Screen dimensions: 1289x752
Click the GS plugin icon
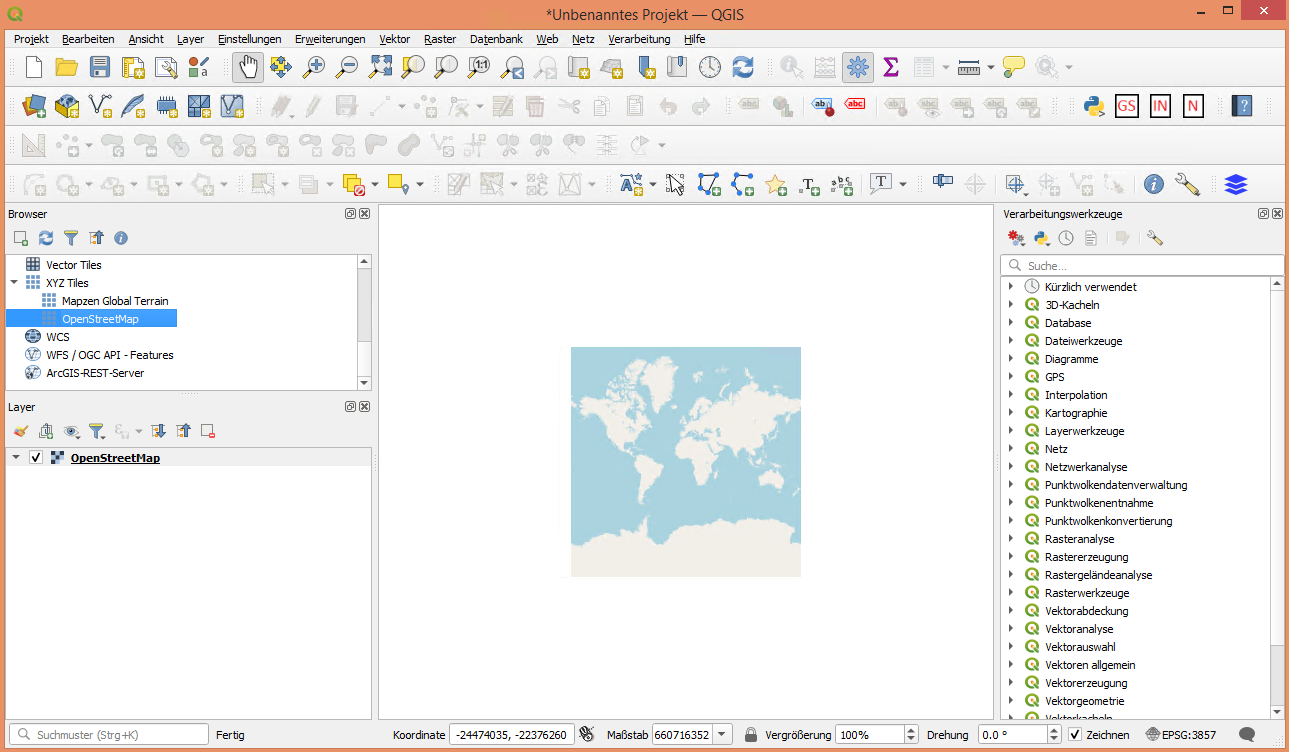(1127, 105)
